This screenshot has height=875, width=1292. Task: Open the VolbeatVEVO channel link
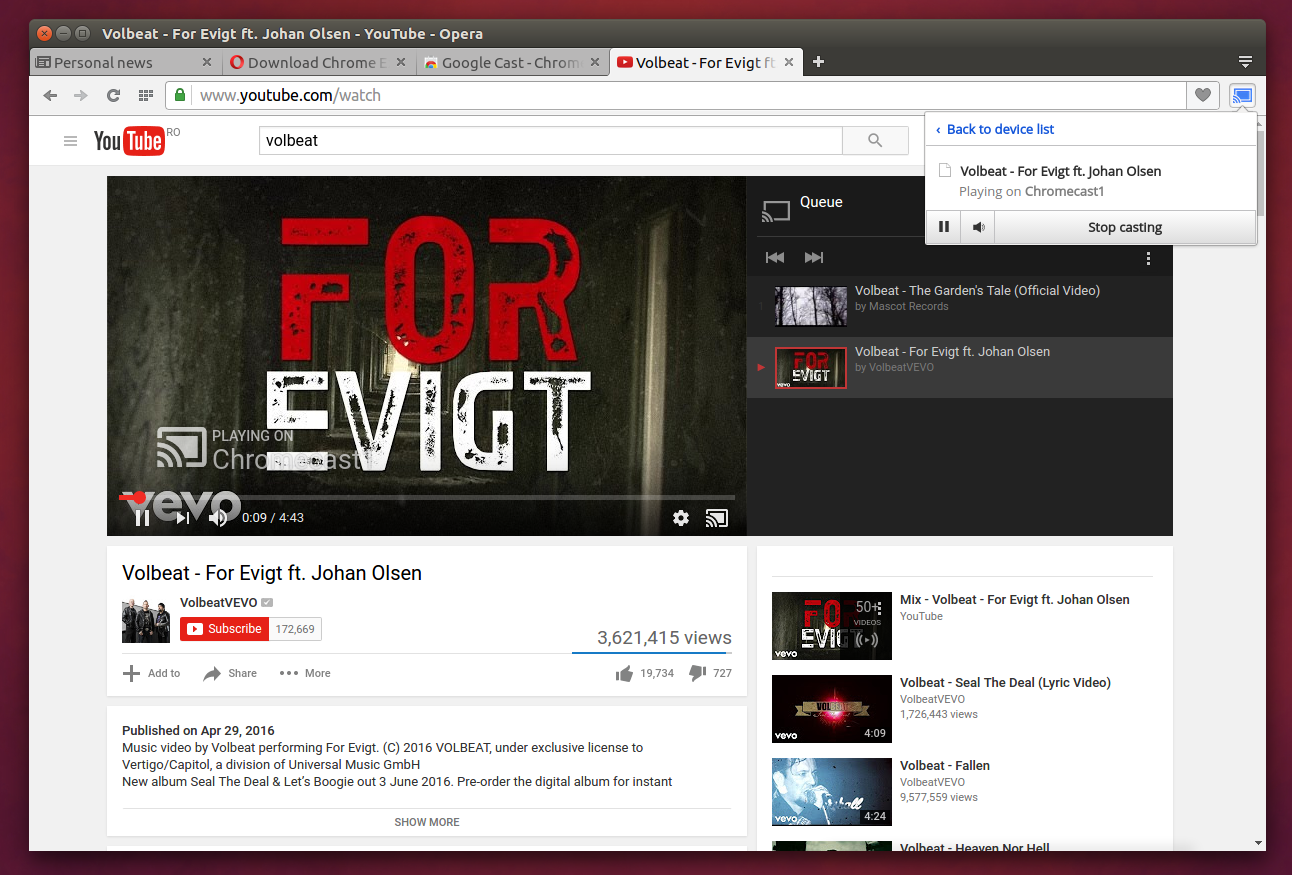tap(218, 602)
